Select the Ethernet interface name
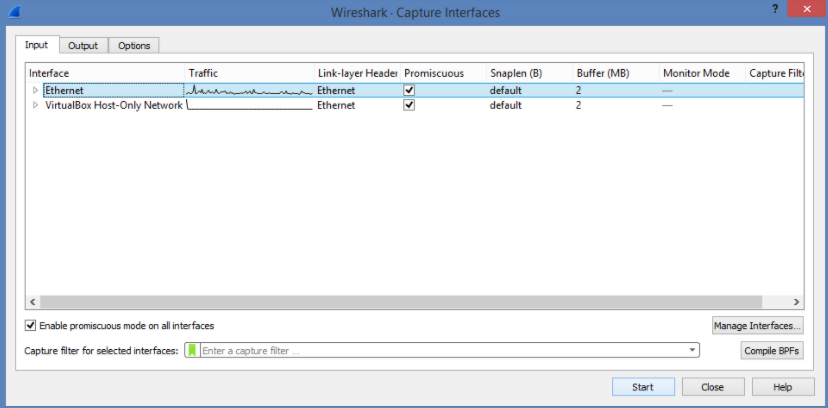The height and width of the screenshot is (408, 828). click(64, 90)
